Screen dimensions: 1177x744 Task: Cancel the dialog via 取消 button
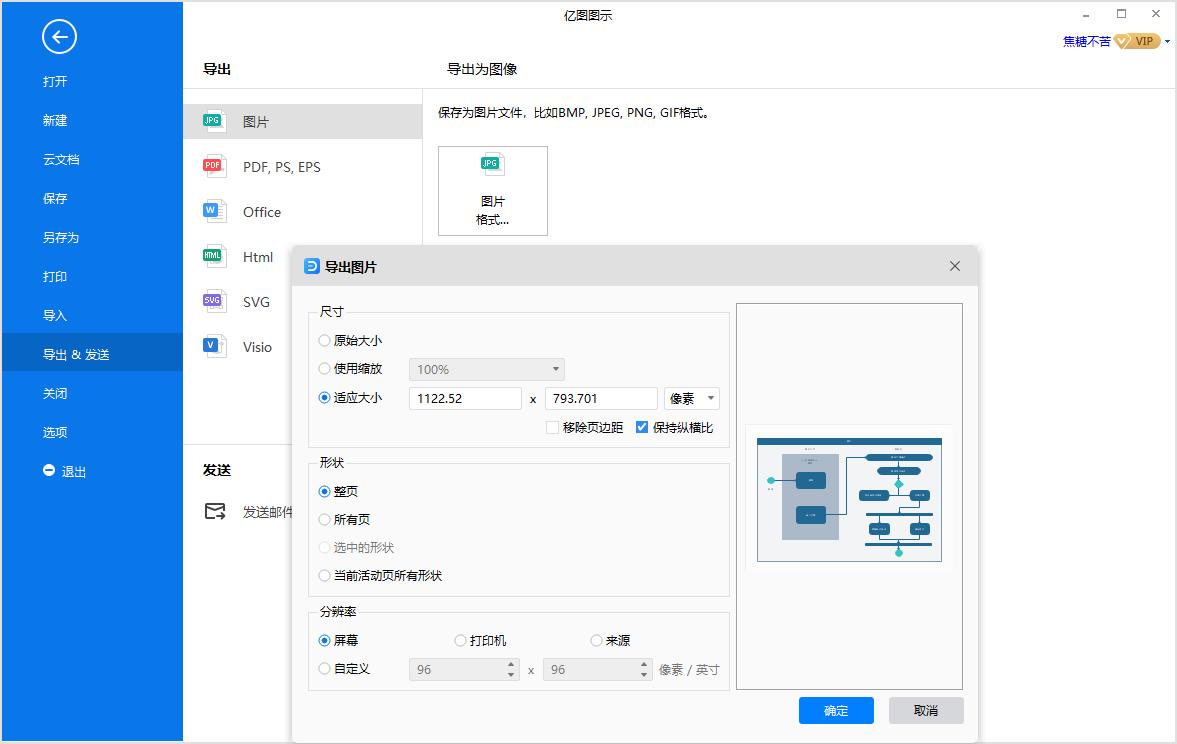tap(925, 710)
